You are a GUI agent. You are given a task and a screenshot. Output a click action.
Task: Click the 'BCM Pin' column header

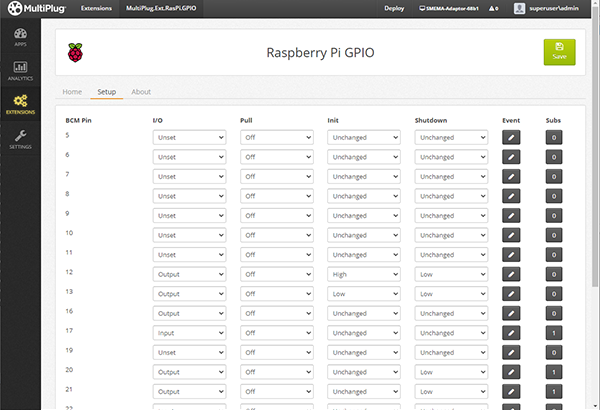pos(78,120)
